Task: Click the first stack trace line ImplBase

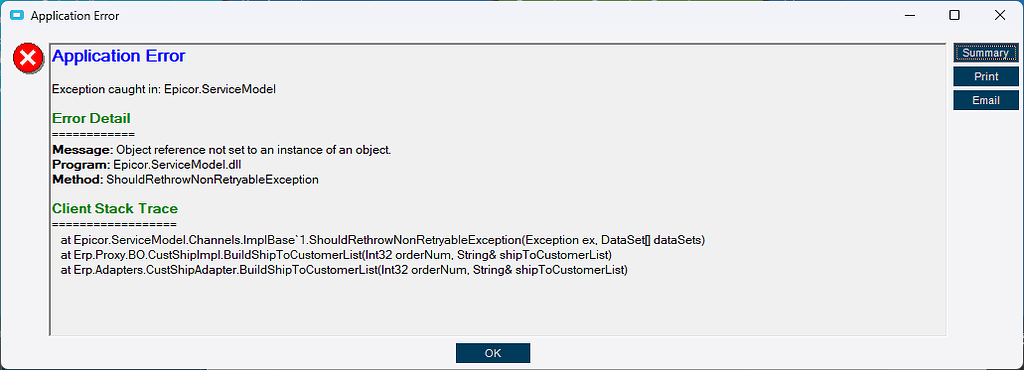Action: pos(383,240)
